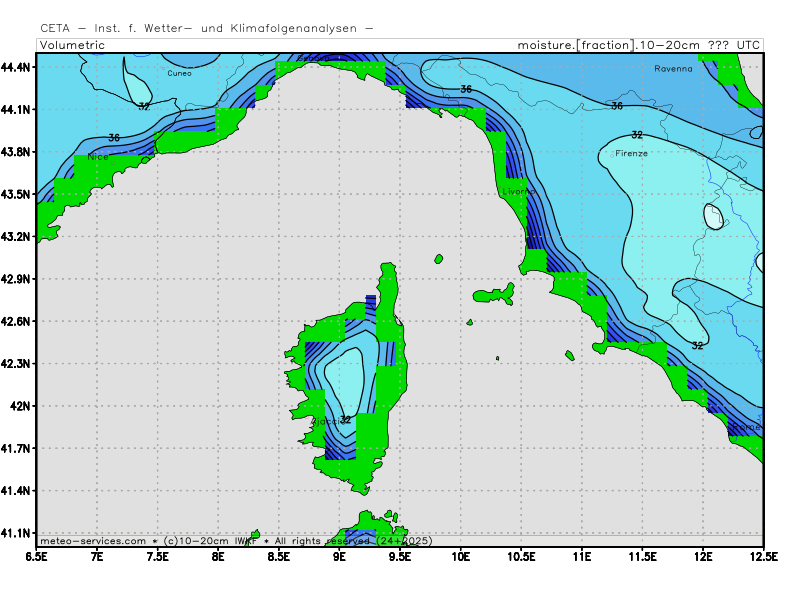Click the 32 contour label below Cuneo
This screenshot has height=600, width=800.
[144, 106]
